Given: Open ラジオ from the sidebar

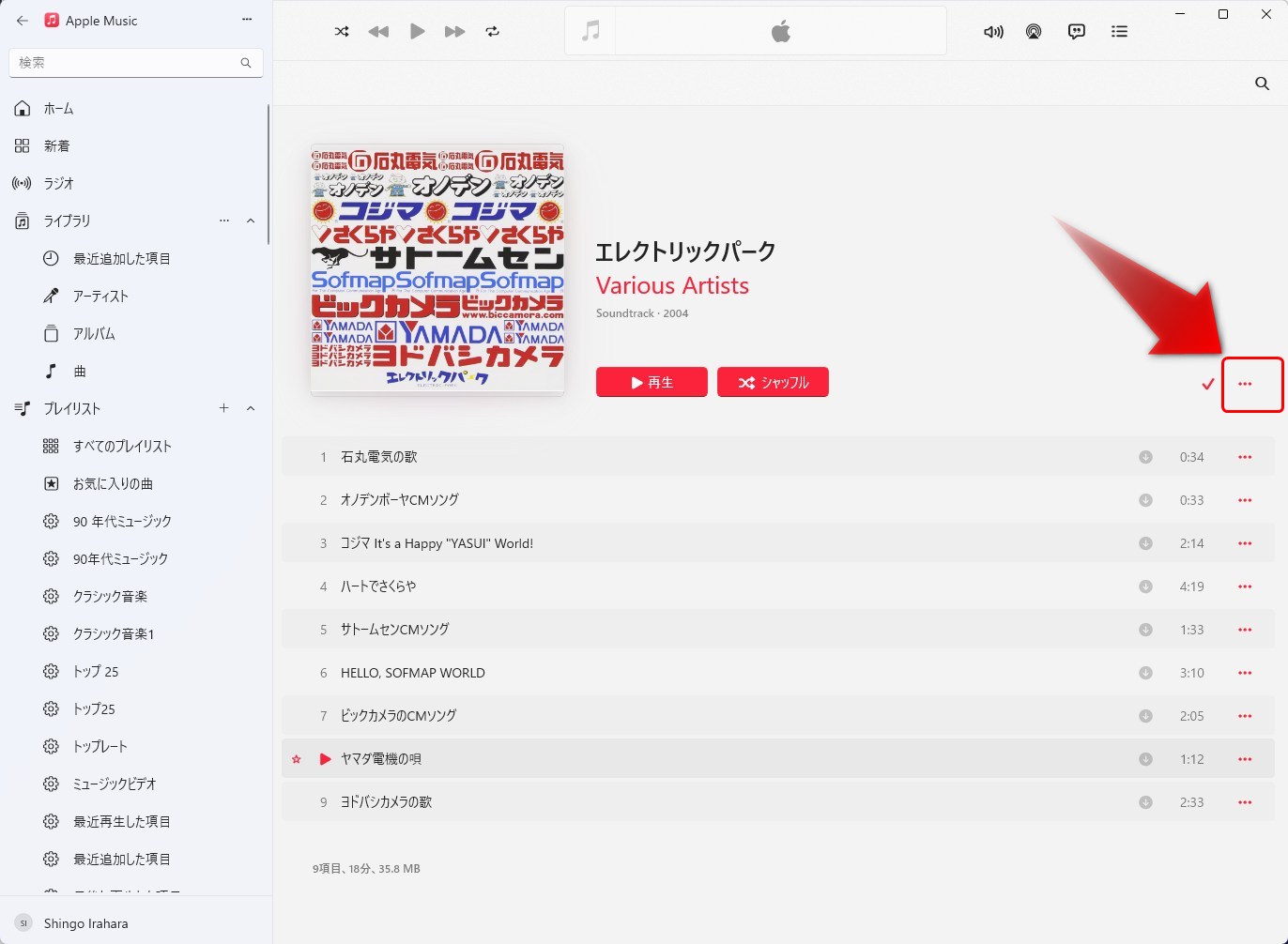Looking at the screenshot, I should tap(59, 183).
